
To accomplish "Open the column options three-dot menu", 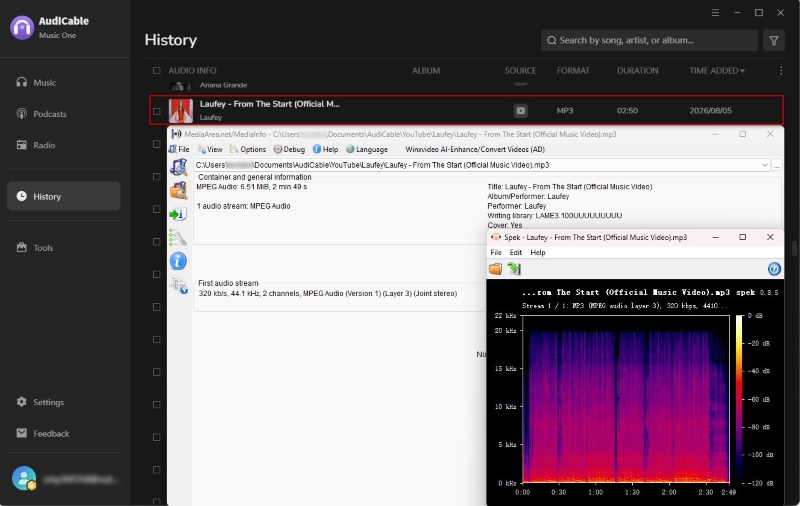I will tap(781, 70).
